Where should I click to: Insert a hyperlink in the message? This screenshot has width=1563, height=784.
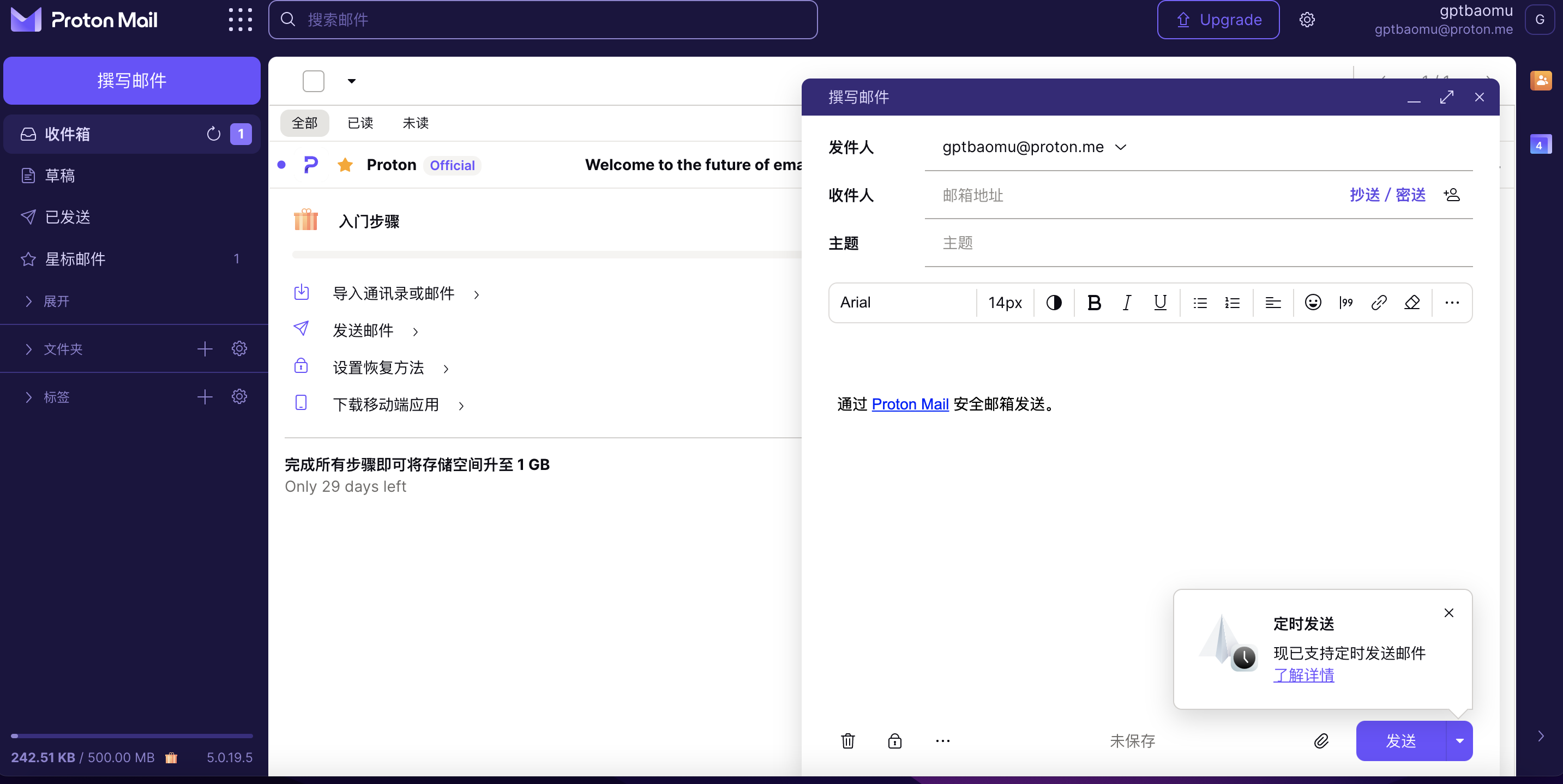coord(1379,303)
